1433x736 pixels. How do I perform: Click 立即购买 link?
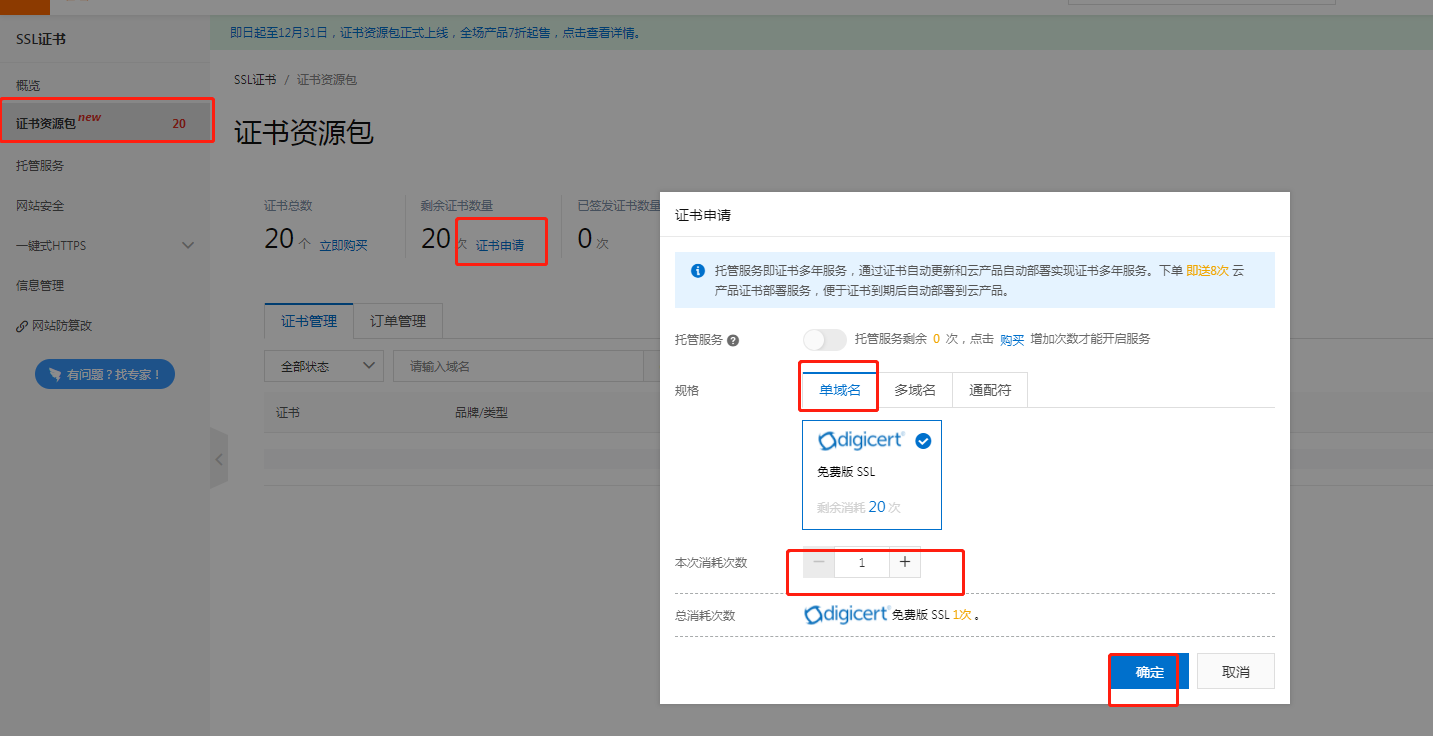[343, 246]
